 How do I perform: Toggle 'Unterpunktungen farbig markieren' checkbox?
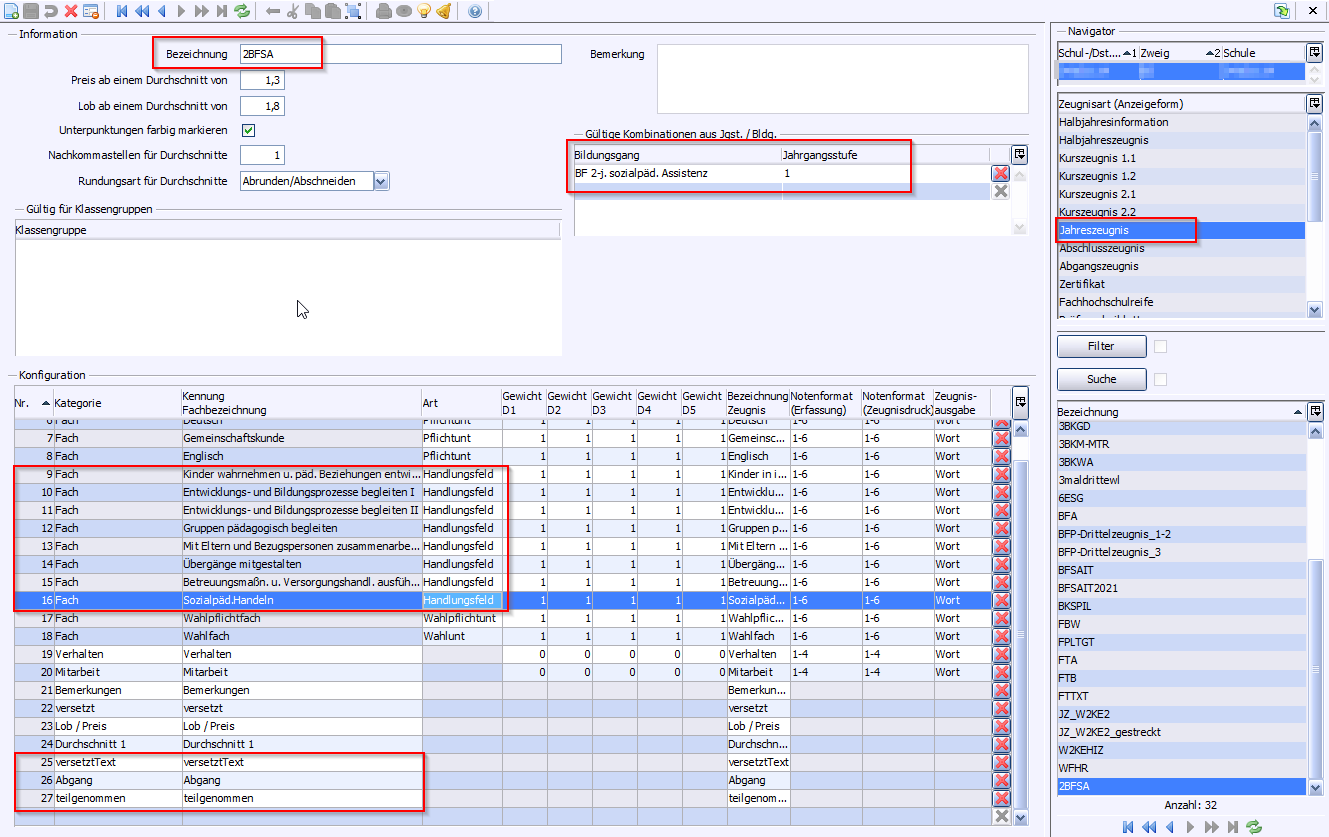tap(249, 130)
